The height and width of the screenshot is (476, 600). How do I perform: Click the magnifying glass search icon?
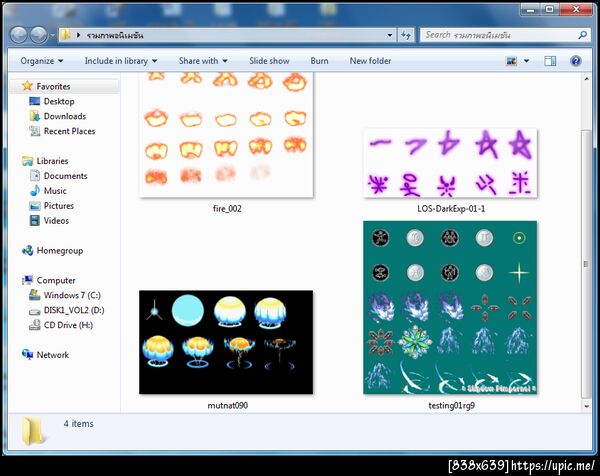(582, 35)
